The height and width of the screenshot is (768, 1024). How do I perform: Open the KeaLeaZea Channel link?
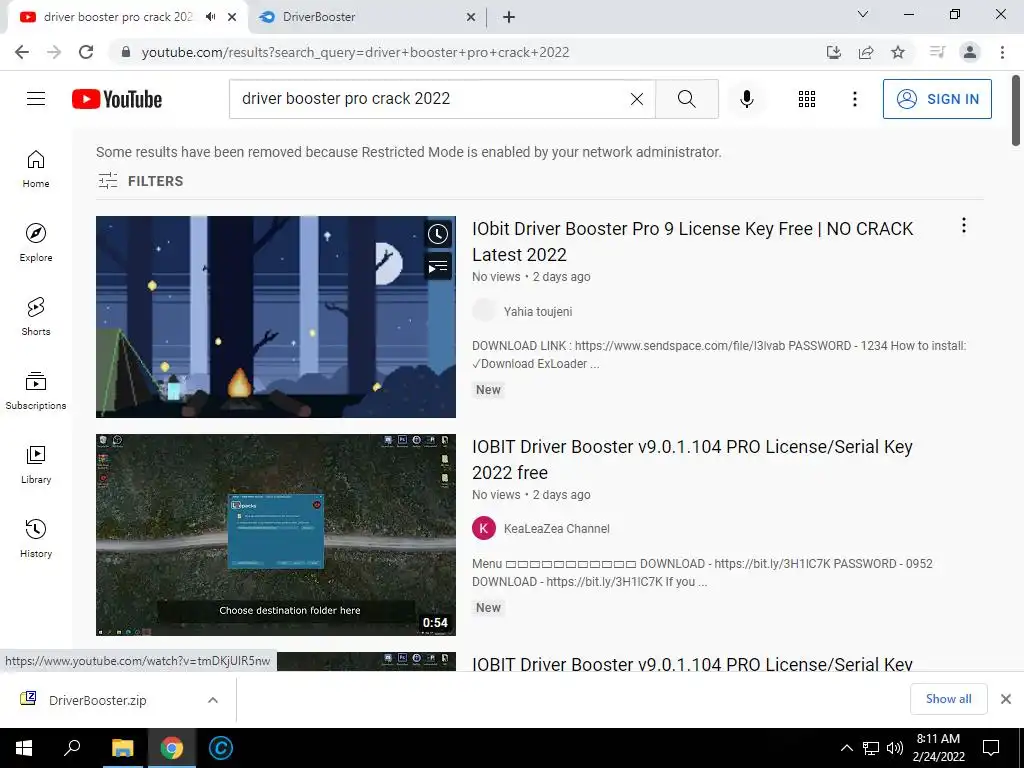pos(556,529)
